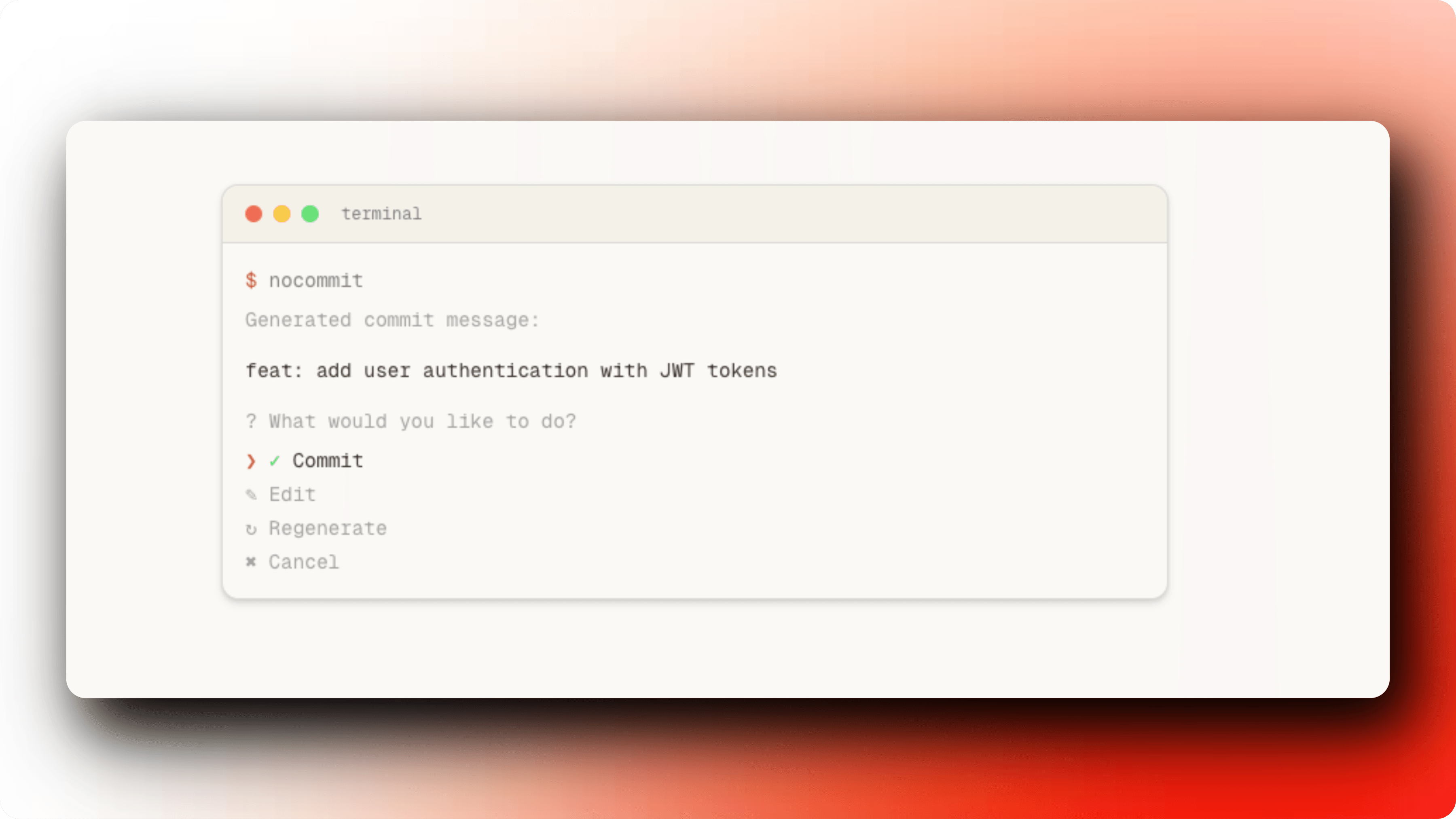This screenshot has width=1456, height=819.
Task: Click the question mark before the prompt
Action: point(251,421)
